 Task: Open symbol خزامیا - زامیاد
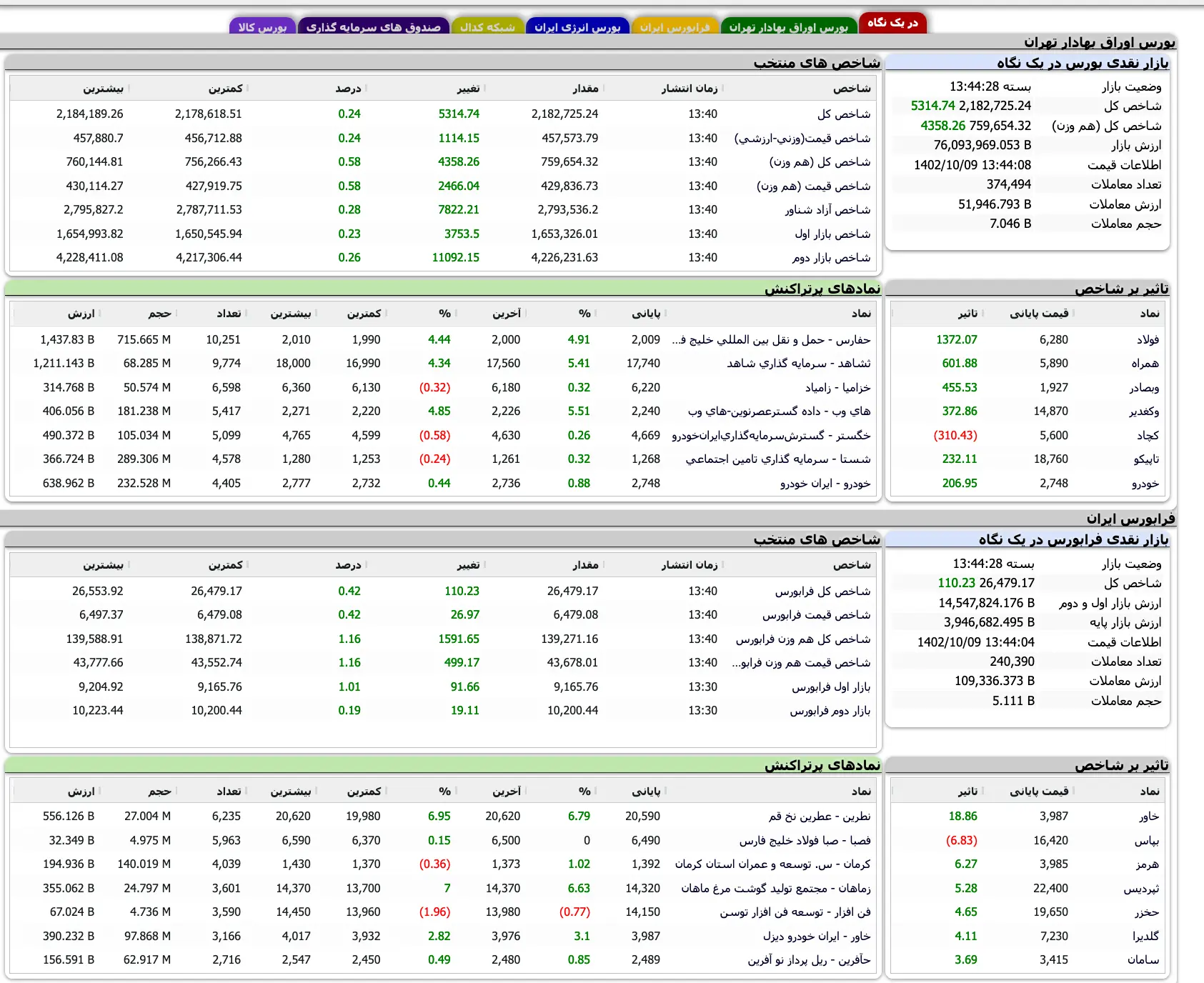point(838,388)
